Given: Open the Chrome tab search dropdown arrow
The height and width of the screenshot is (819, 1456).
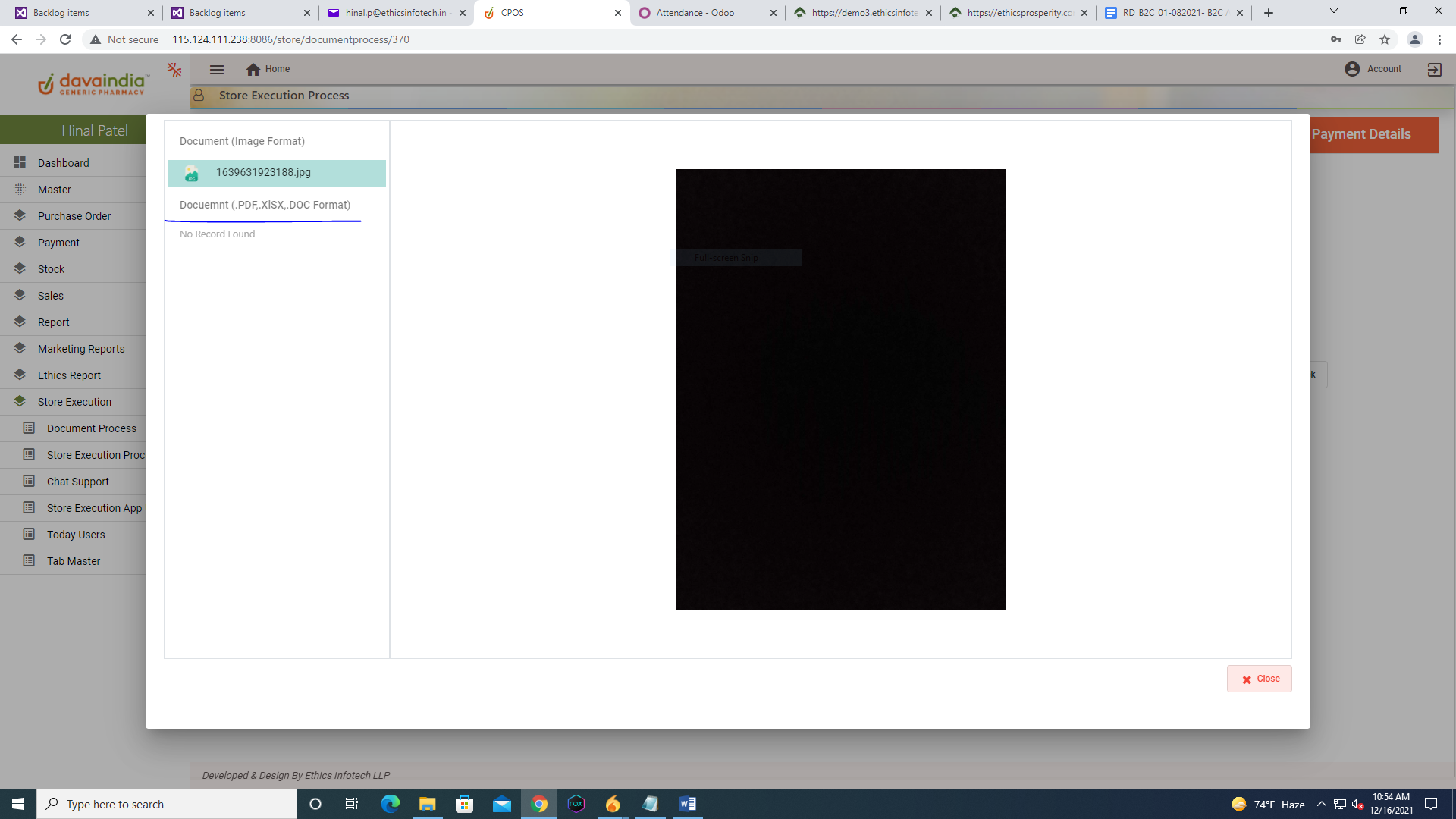Looking at the screenshot, I should pyautogui.click(x=1333, y=11).
